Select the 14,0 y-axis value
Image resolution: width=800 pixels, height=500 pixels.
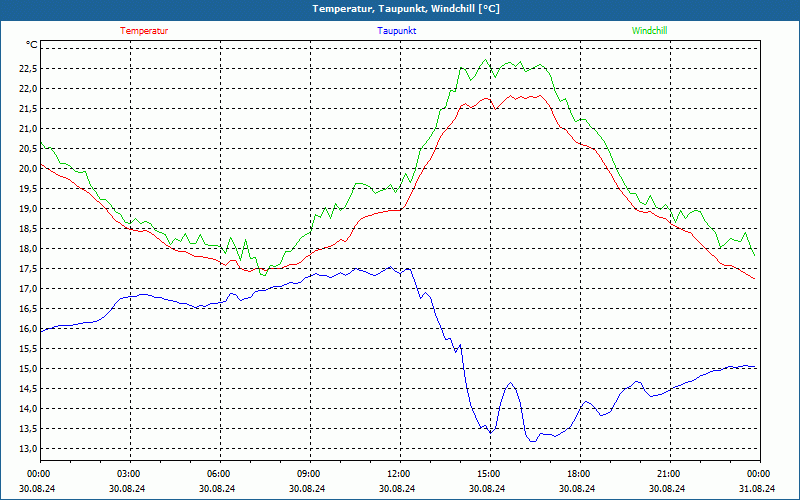28,409
